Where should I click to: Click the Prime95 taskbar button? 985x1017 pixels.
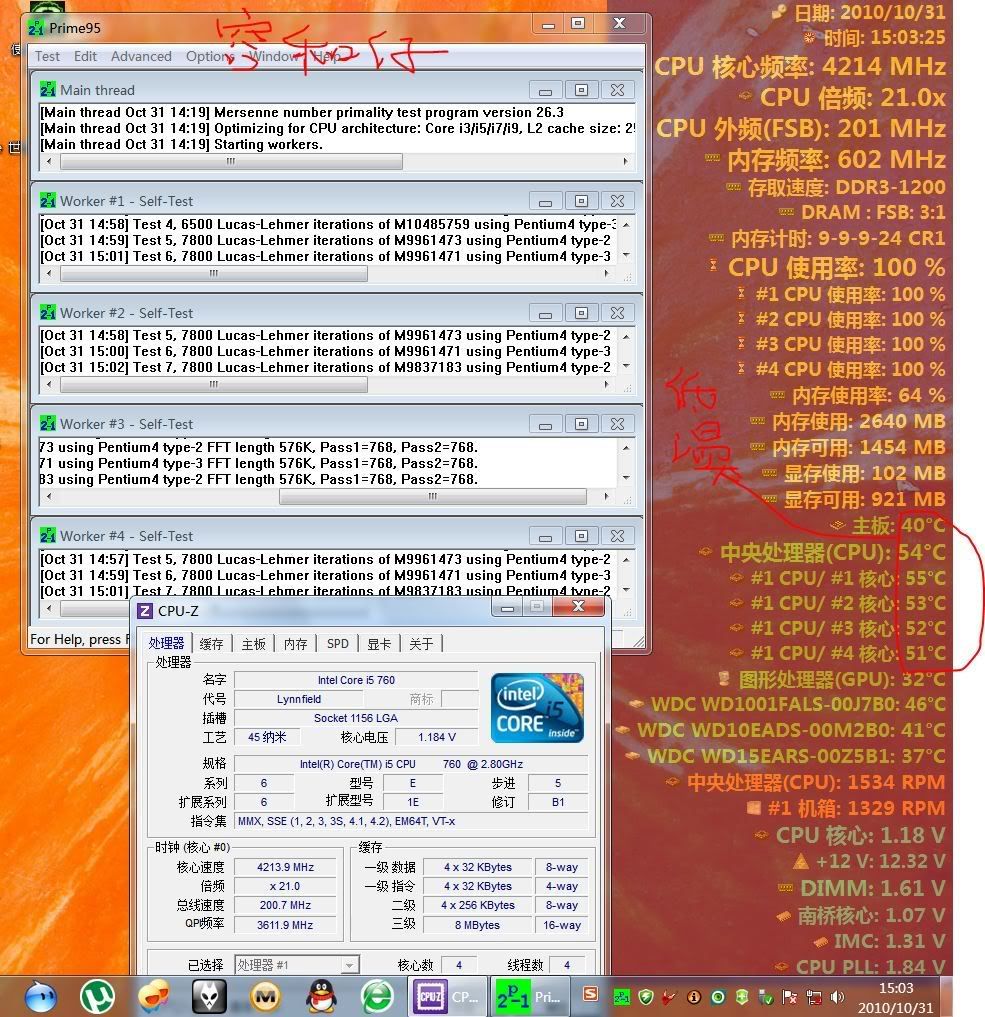pos(531,996)
